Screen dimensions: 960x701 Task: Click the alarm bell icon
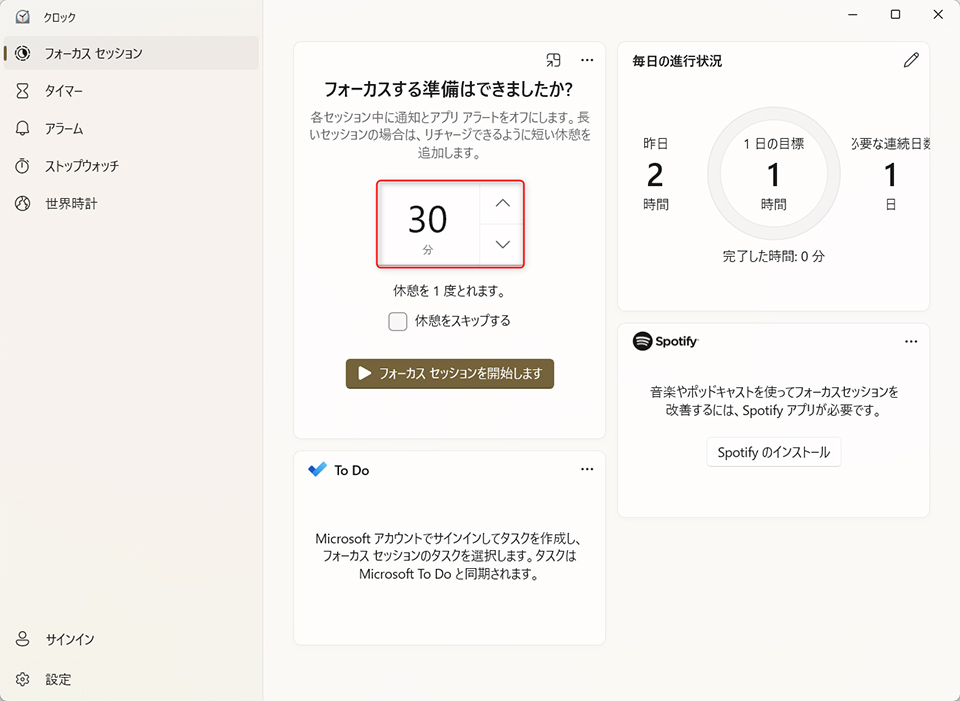click(x=23, y=129)
